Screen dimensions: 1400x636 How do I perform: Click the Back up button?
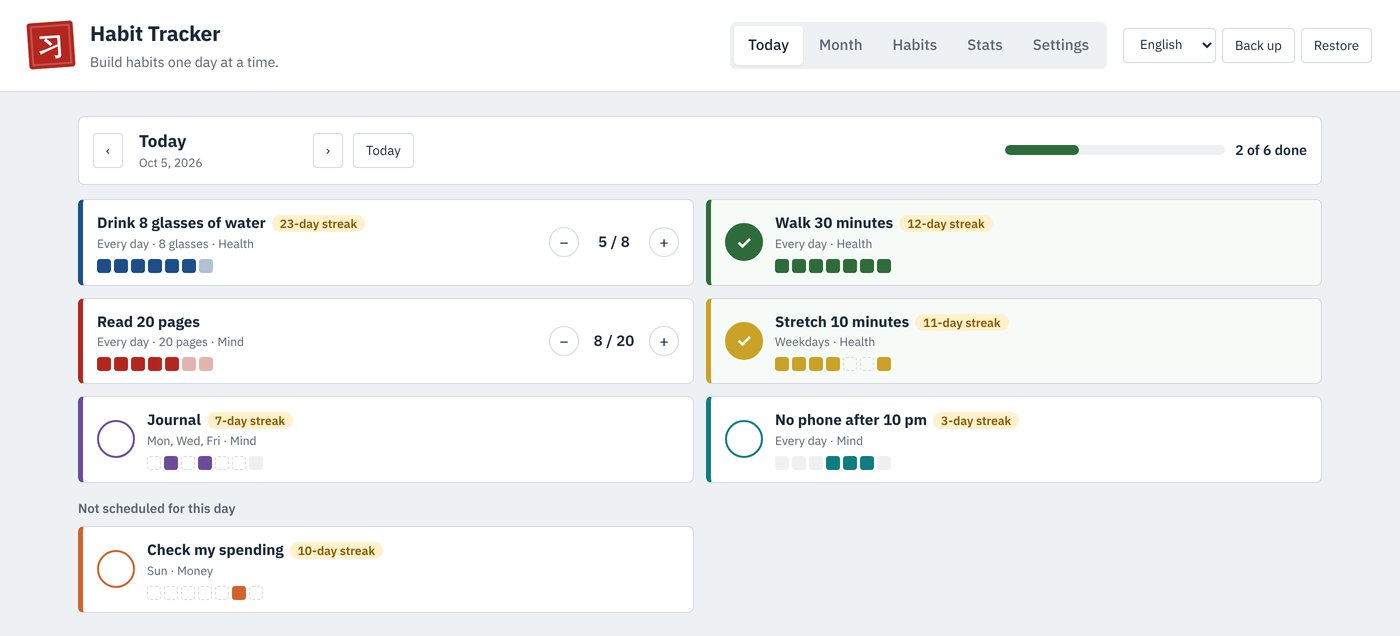[x=1258, y=45]
